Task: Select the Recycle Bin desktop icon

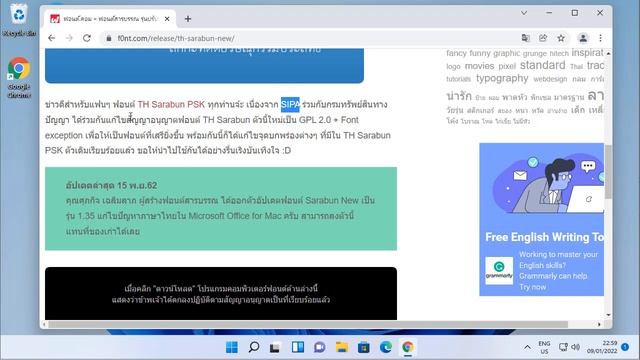Action: 19,20
